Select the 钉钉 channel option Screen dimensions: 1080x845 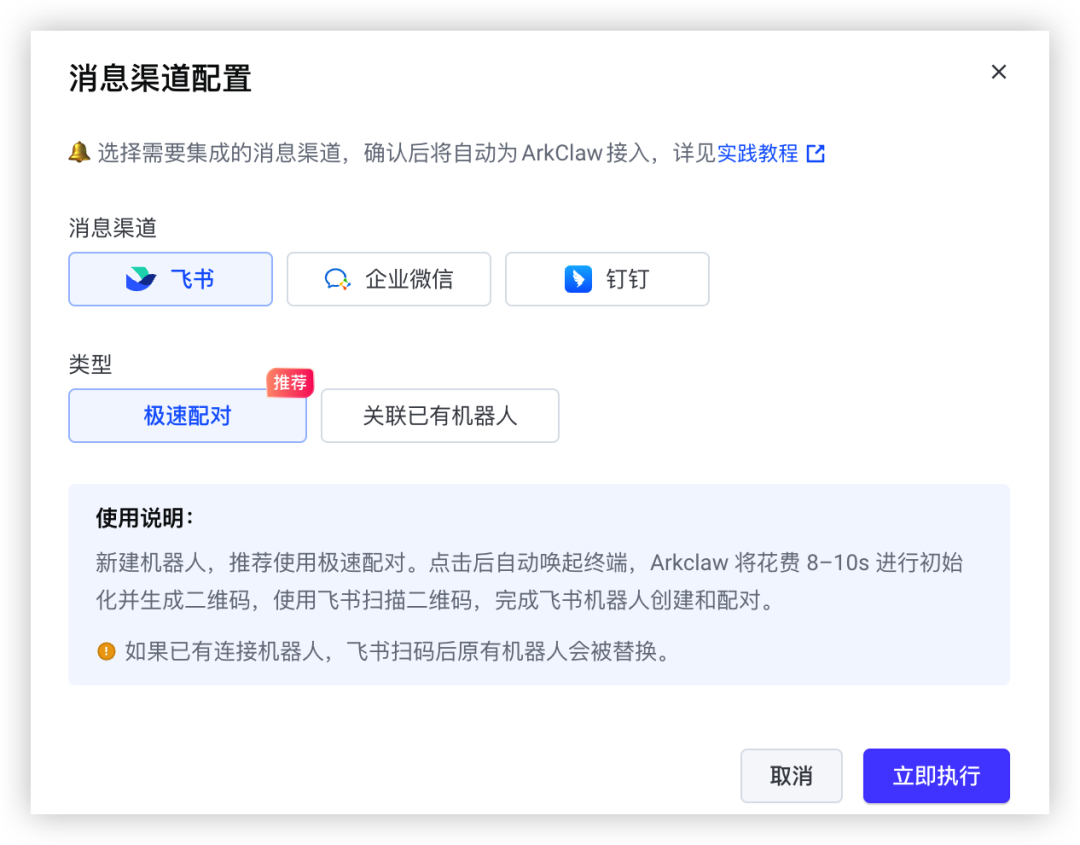[607, 279]
